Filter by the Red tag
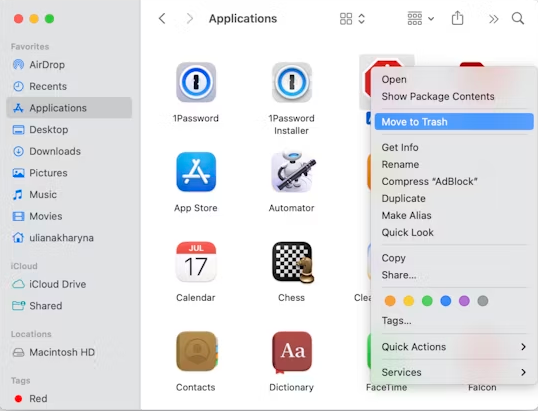Screen dimensions: 538x411 click(x=69, y=399)
